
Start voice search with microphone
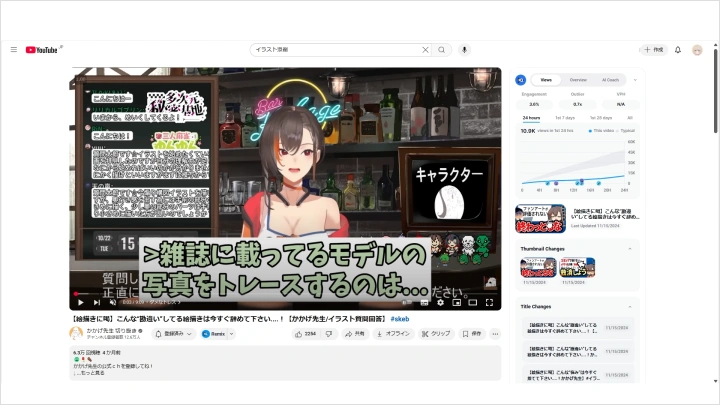click(464, 49)
